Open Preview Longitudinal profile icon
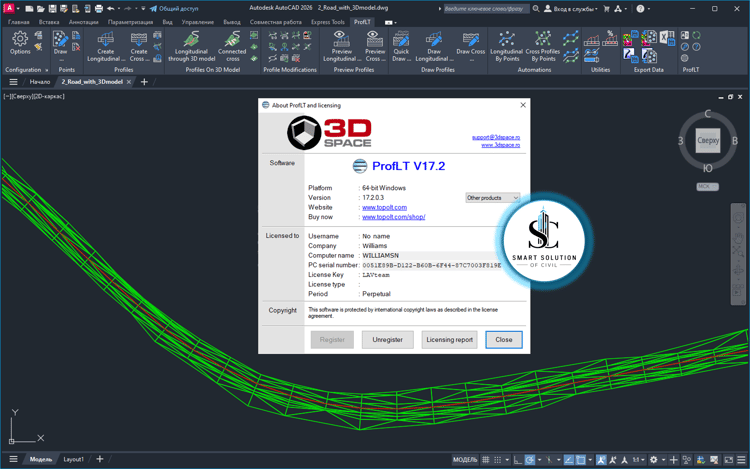Viewport: 750px width, 469px height. (341, 46)
